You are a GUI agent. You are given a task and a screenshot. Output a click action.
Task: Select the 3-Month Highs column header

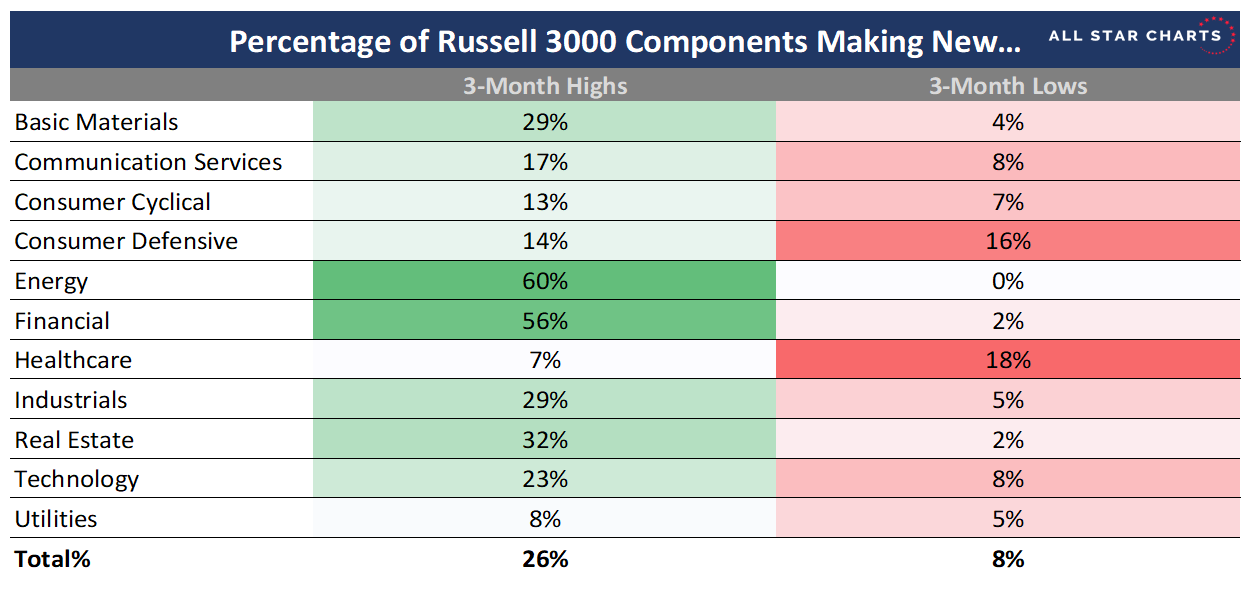544,86
